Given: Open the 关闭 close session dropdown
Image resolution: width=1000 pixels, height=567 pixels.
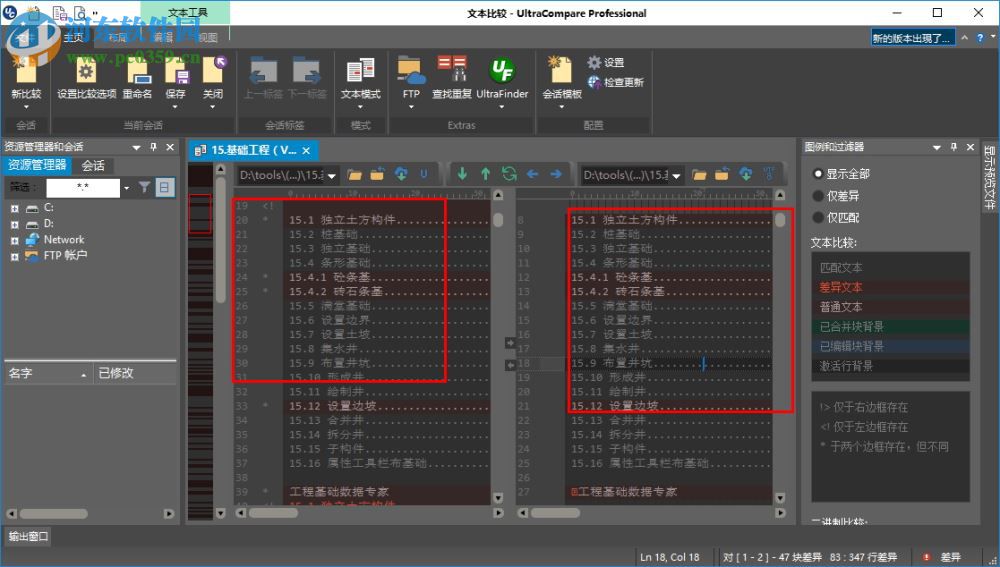Looking at the screenshot, I should 213,107.
